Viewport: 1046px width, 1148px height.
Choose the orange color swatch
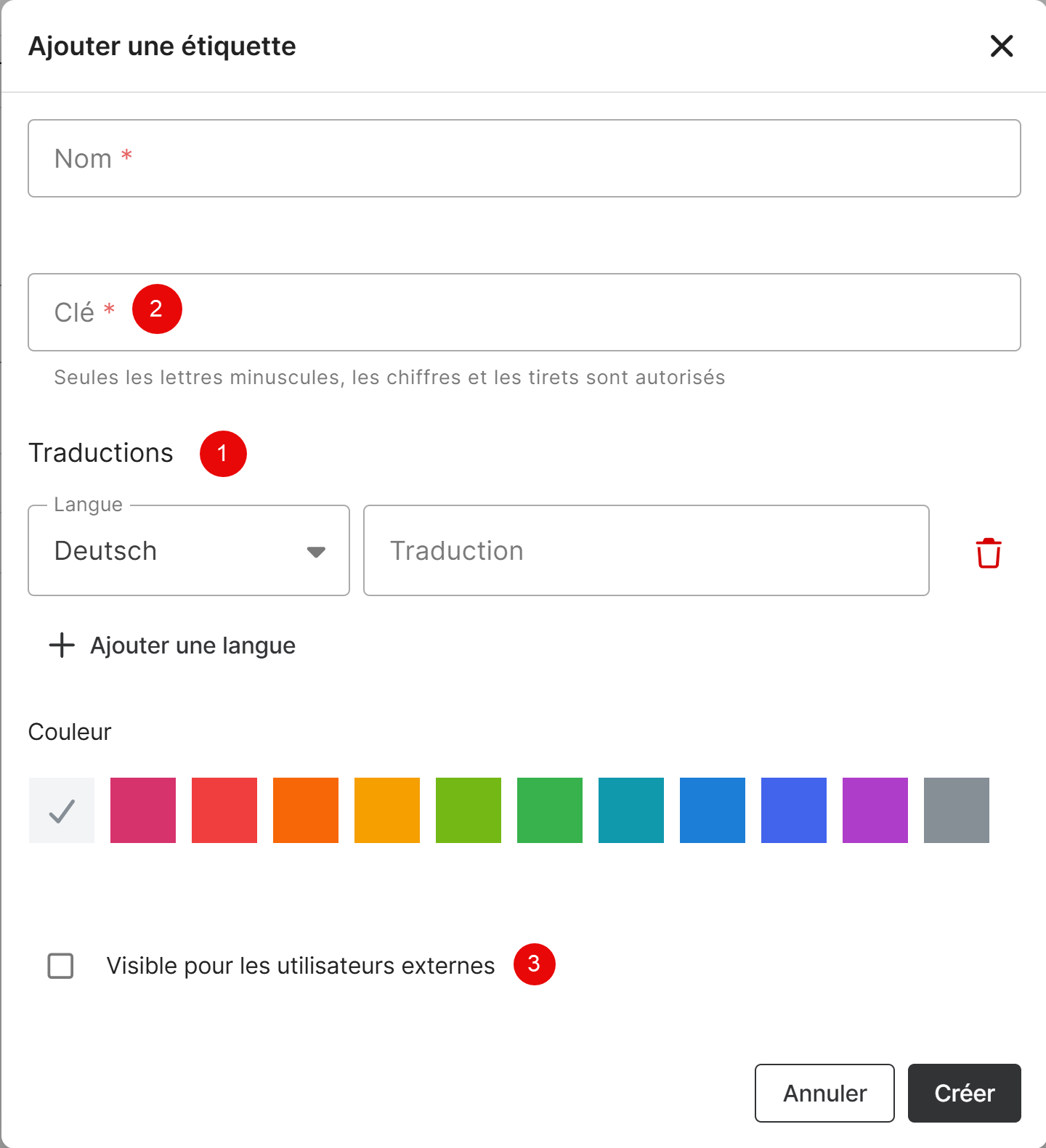pos(306,810)
